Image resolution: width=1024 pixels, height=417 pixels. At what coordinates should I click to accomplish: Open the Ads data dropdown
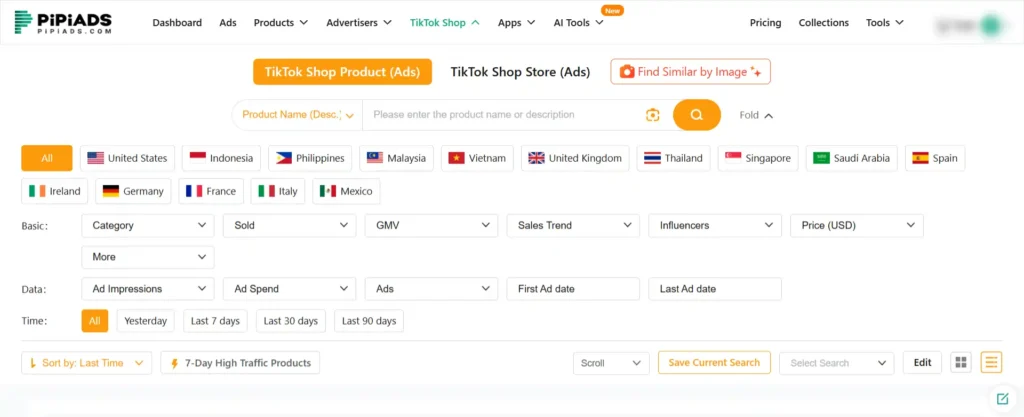click(432, 288)
